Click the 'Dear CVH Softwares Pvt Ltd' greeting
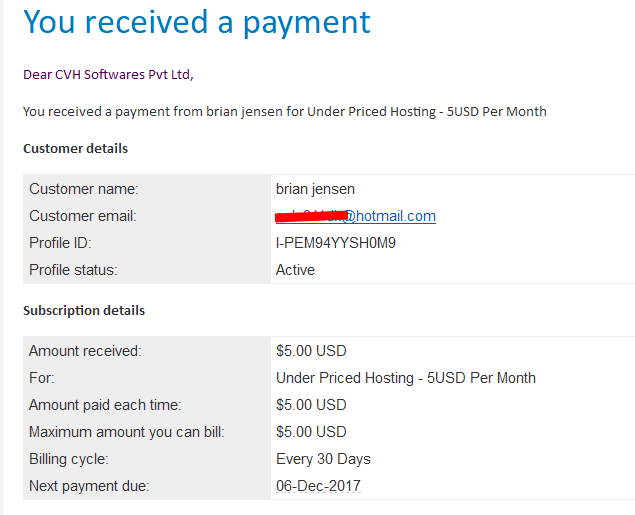This screenshot has width=635, height=515. point(108,74)
